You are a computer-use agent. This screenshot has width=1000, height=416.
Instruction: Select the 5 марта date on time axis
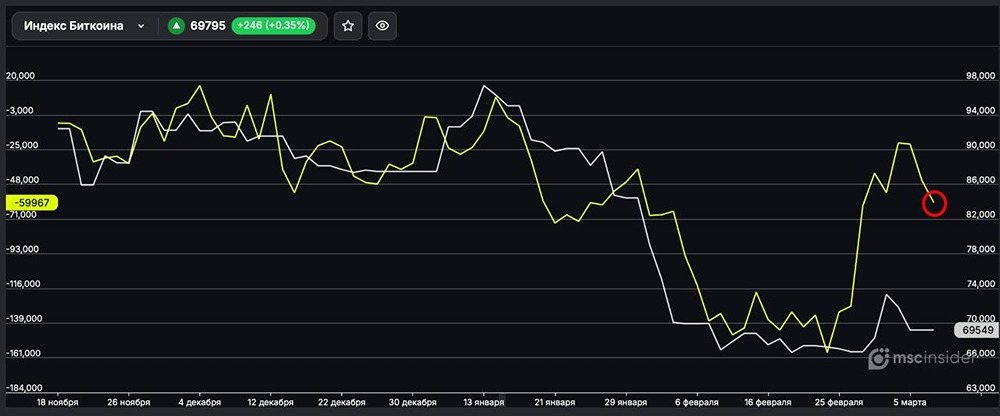coord(908,402)
